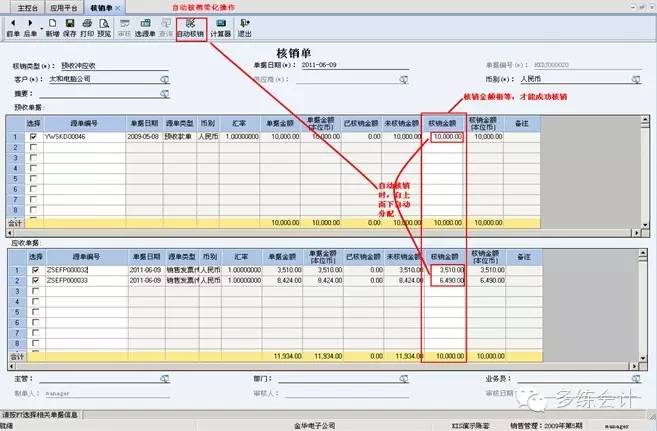Select cell YWSKD00046 in 预收单据 table
Viewport: 657px width, 431px height.
[84, 137]
